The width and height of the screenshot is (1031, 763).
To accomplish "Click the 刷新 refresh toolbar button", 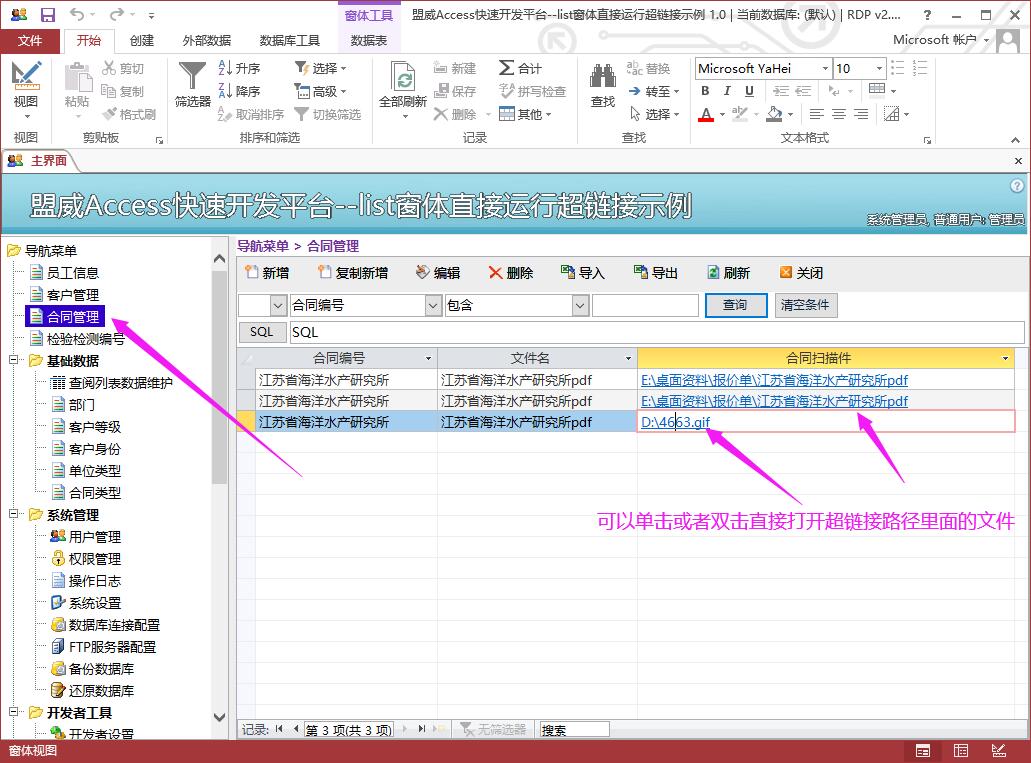I will click(x=728, y=273).
